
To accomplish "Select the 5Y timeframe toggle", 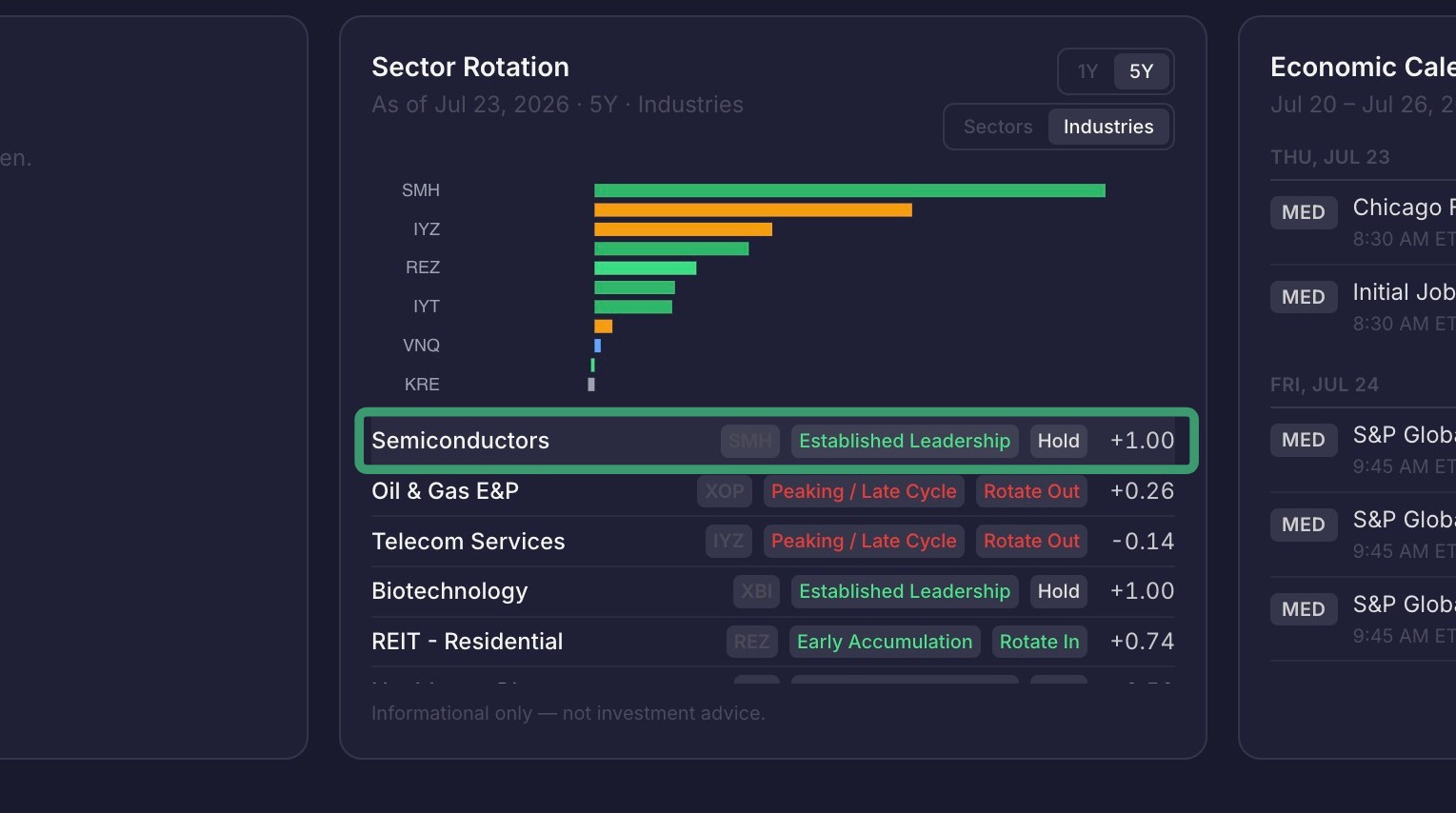I will 1141,71.
